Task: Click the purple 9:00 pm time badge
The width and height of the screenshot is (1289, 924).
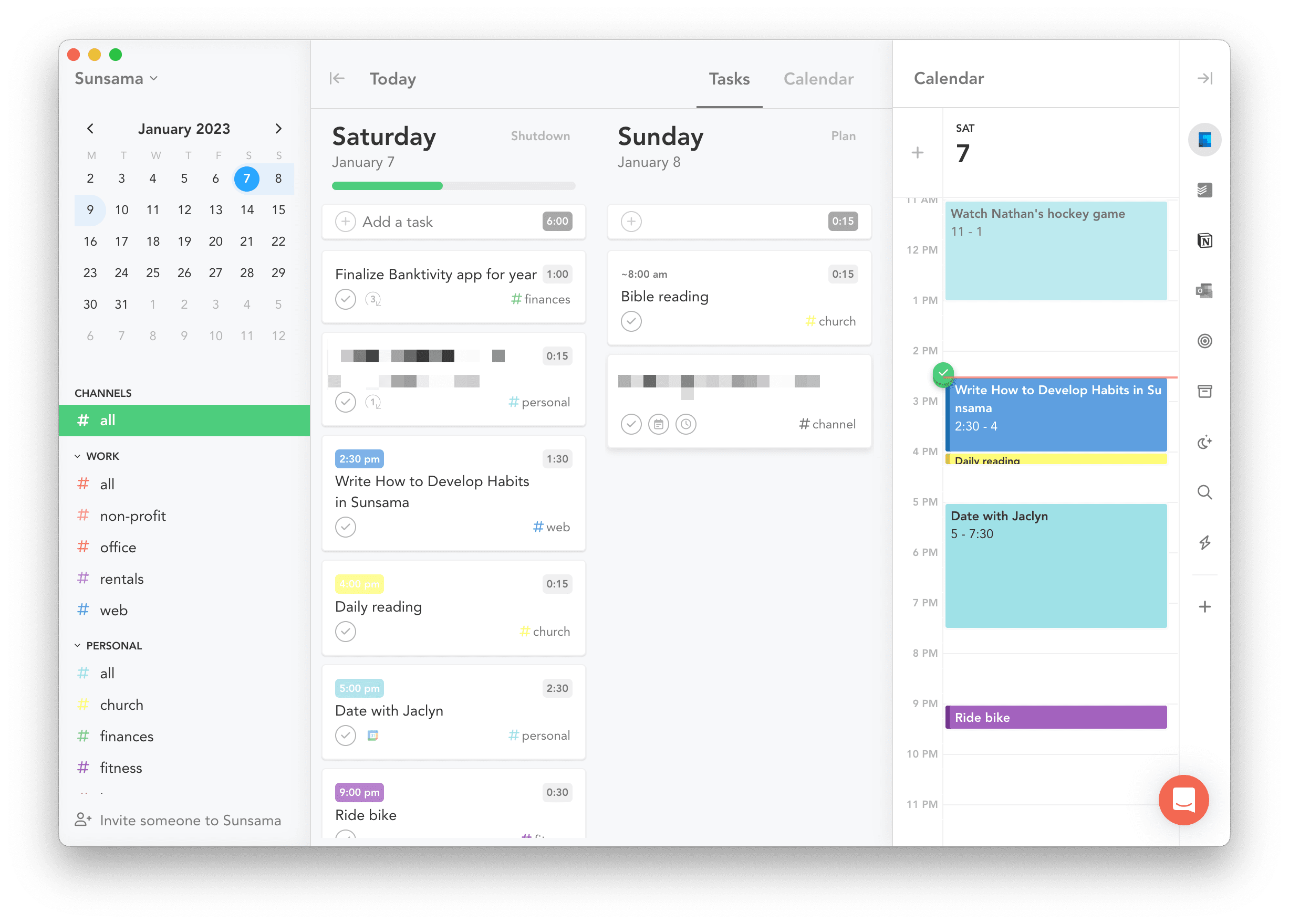Action: pyautogui.click(x=359, y=792)
